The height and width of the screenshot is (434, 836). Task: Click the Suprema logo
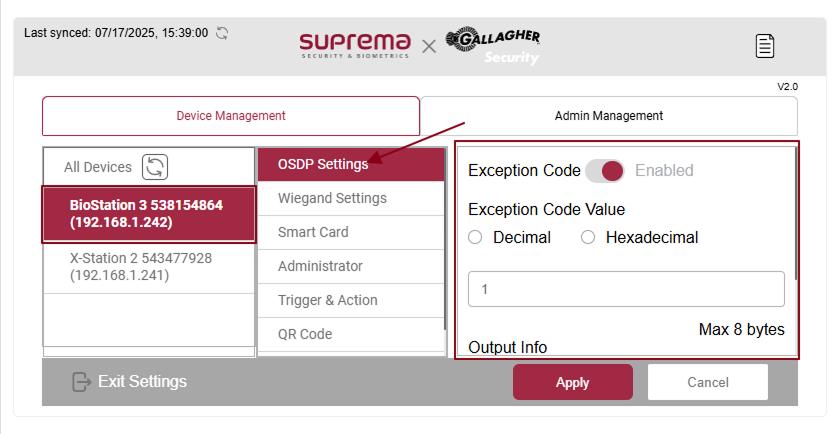click(x=355, y=45)
